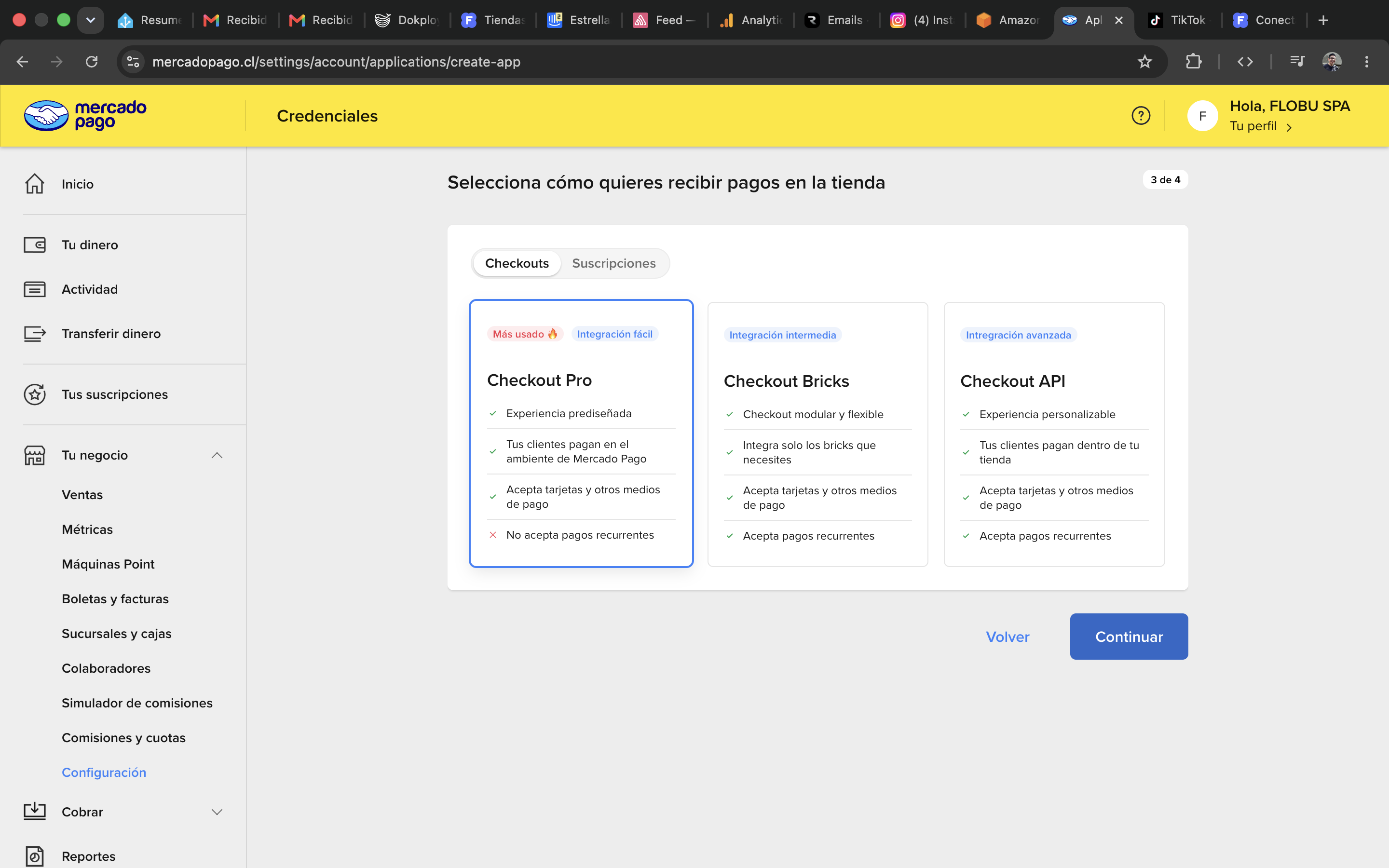Click the Transferir dinero arrow icon

click(34, 334)
